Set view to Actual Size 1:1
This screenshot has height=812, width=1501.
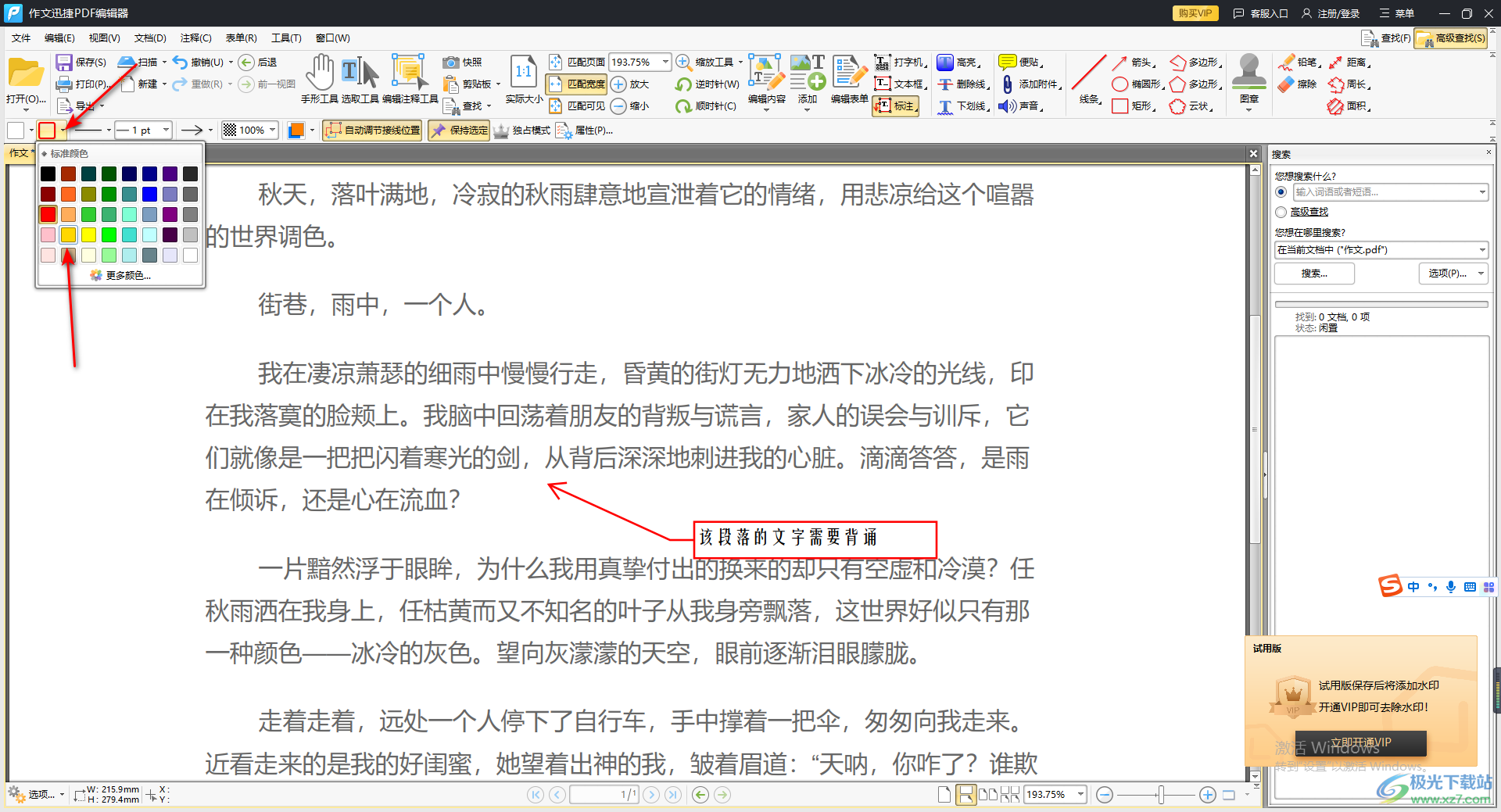(524, 79)
